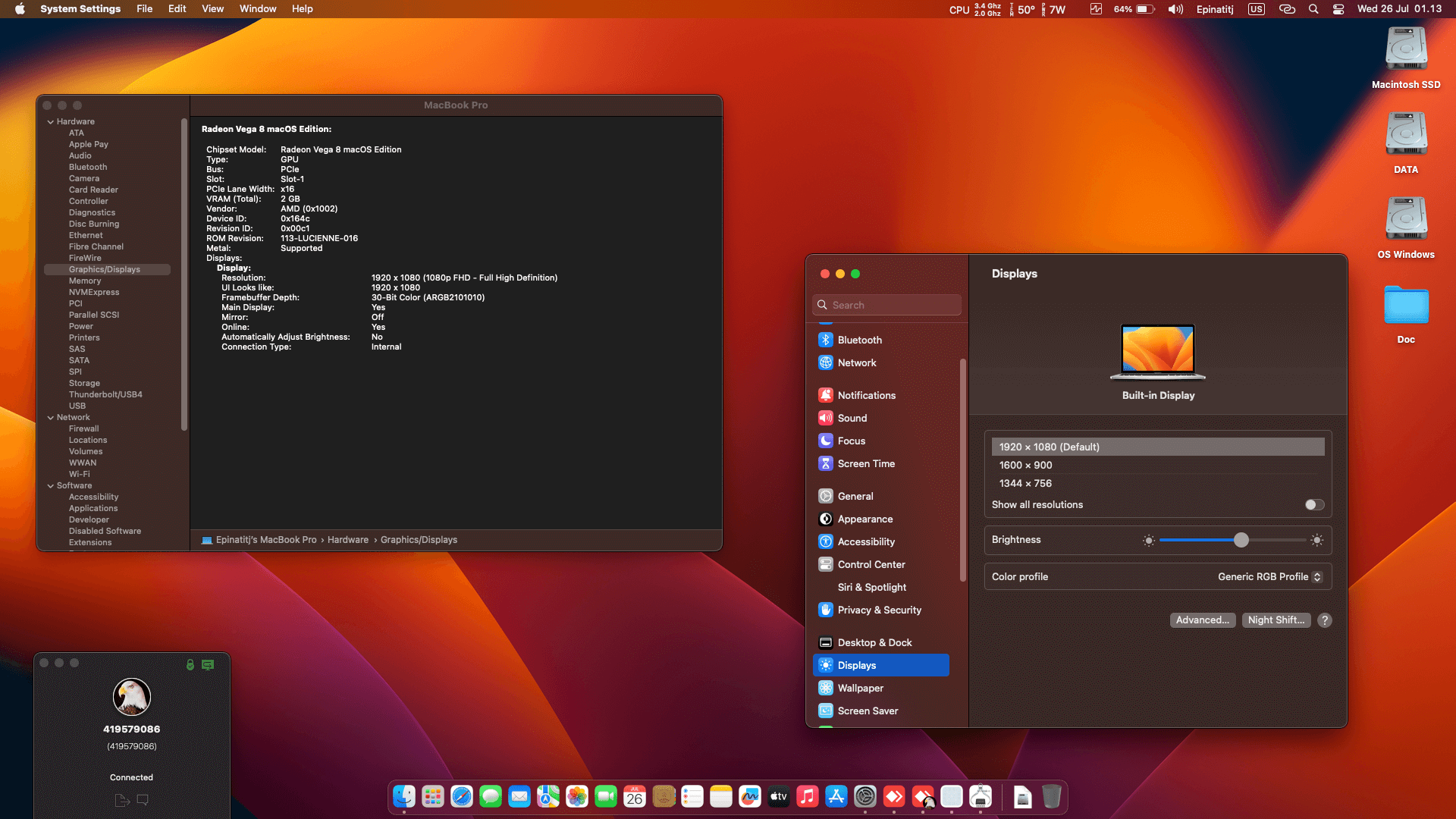Select Graphics/Displays in the hardware tree
The width and height of the screenshot is (1456, 819).
(x=105, y=269)
